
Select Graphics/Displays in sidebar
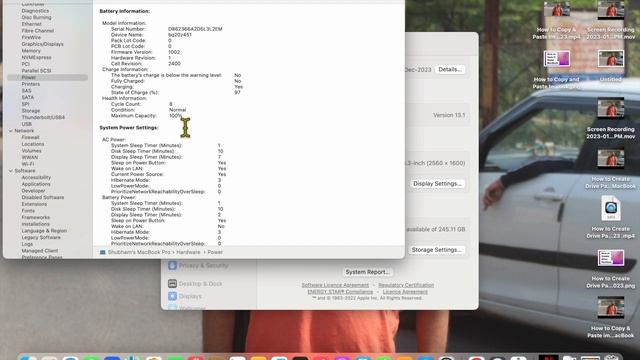click(x=42, y=44)
